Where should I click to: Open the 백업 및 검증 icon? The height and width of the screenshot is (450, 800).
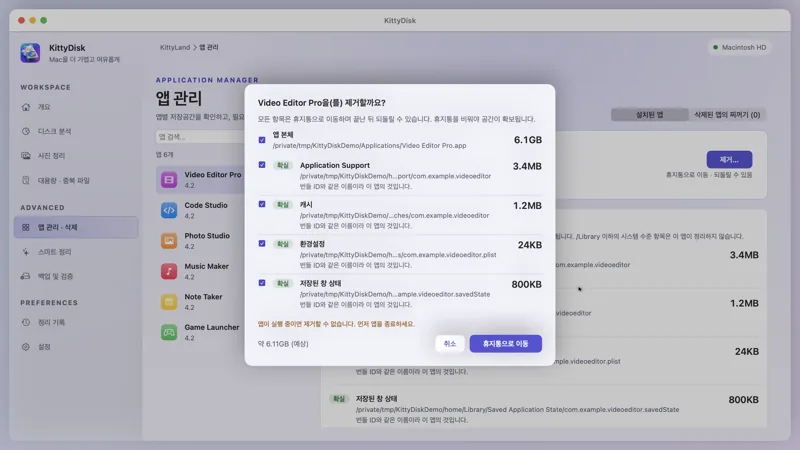pyautogui.click(x=26, y=277)
